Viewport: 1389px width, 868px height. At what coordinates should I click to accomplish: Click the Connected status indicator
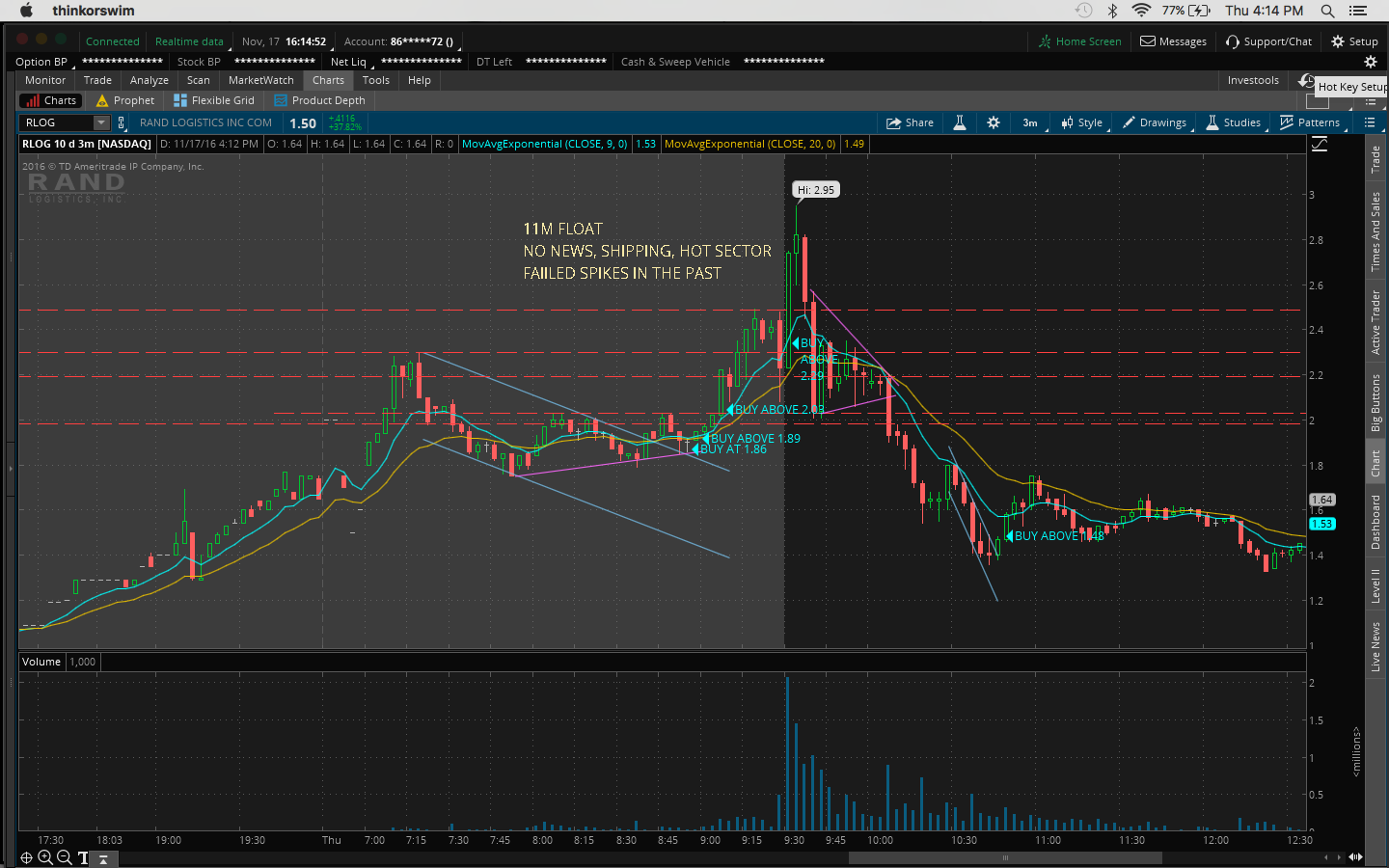point(113,41)
